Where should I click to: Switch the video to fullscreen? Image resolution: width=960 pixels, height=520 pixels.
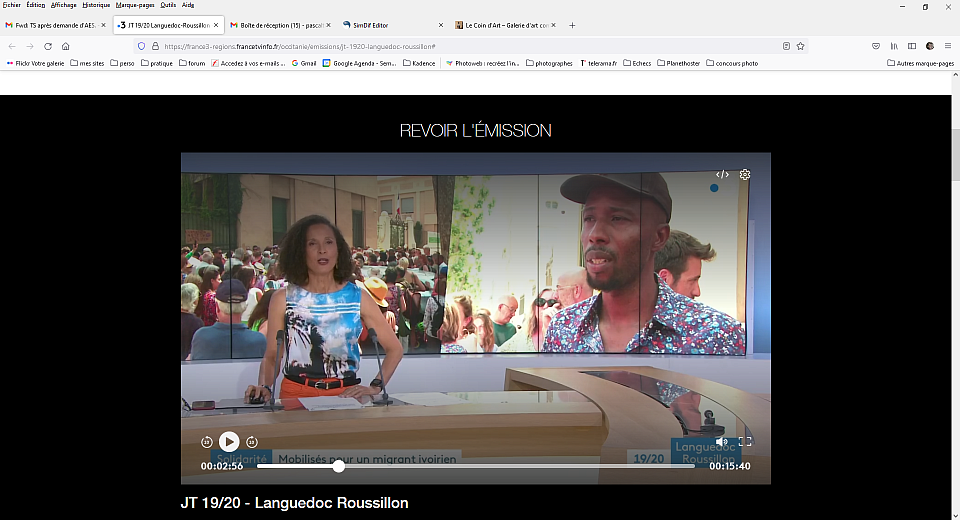point(745,442)
